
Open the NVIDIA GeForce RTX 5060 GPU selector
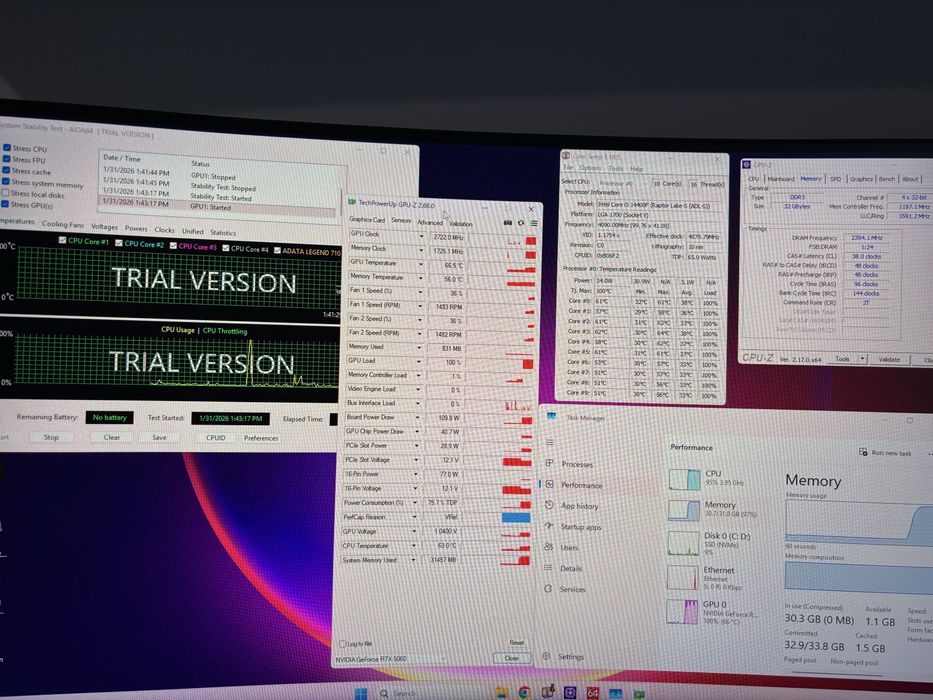tap(390, 659)
